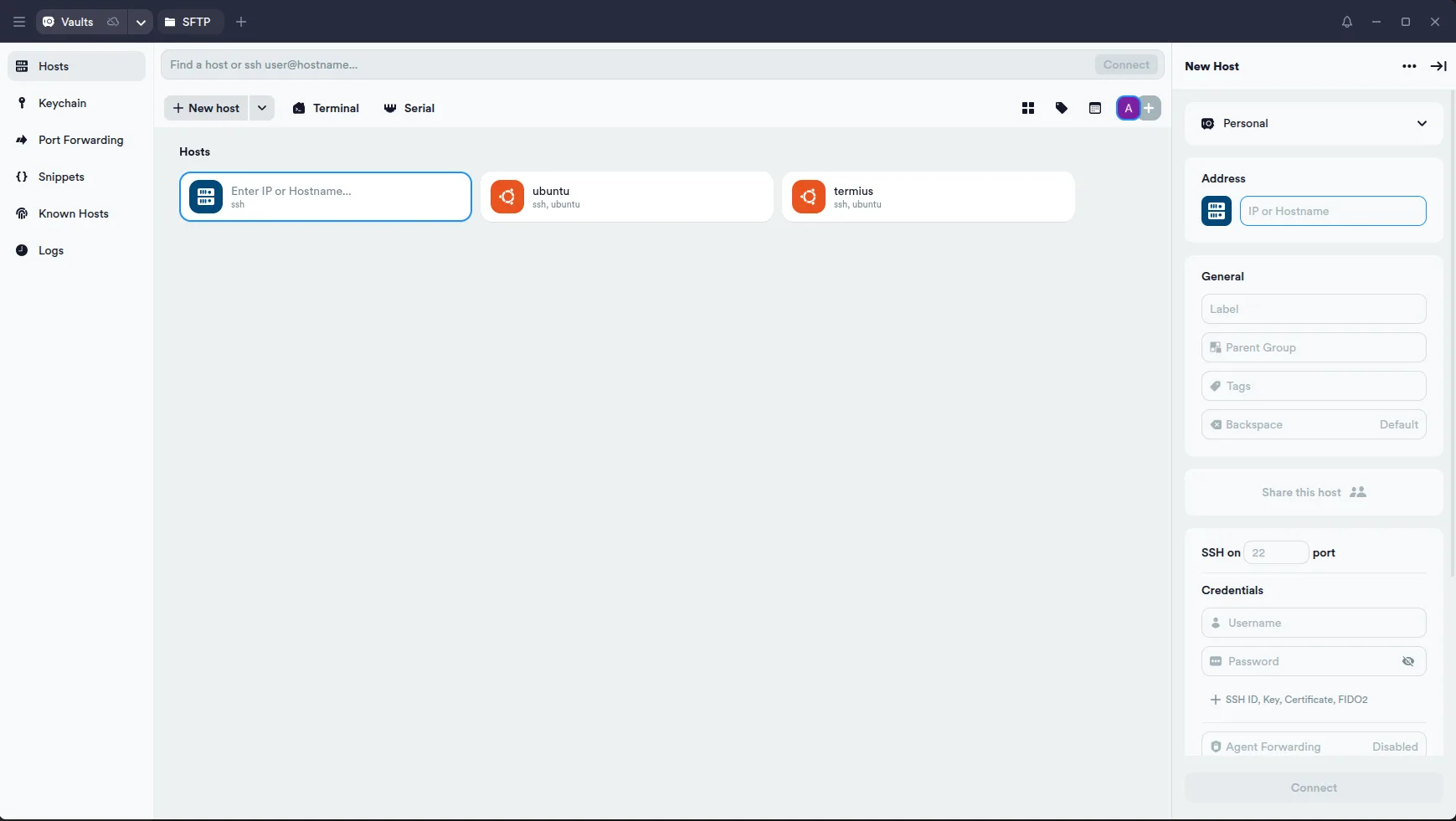Viewport: 1456px width, 821px height.
Task: Open a local Terminal
Action: 327,108
